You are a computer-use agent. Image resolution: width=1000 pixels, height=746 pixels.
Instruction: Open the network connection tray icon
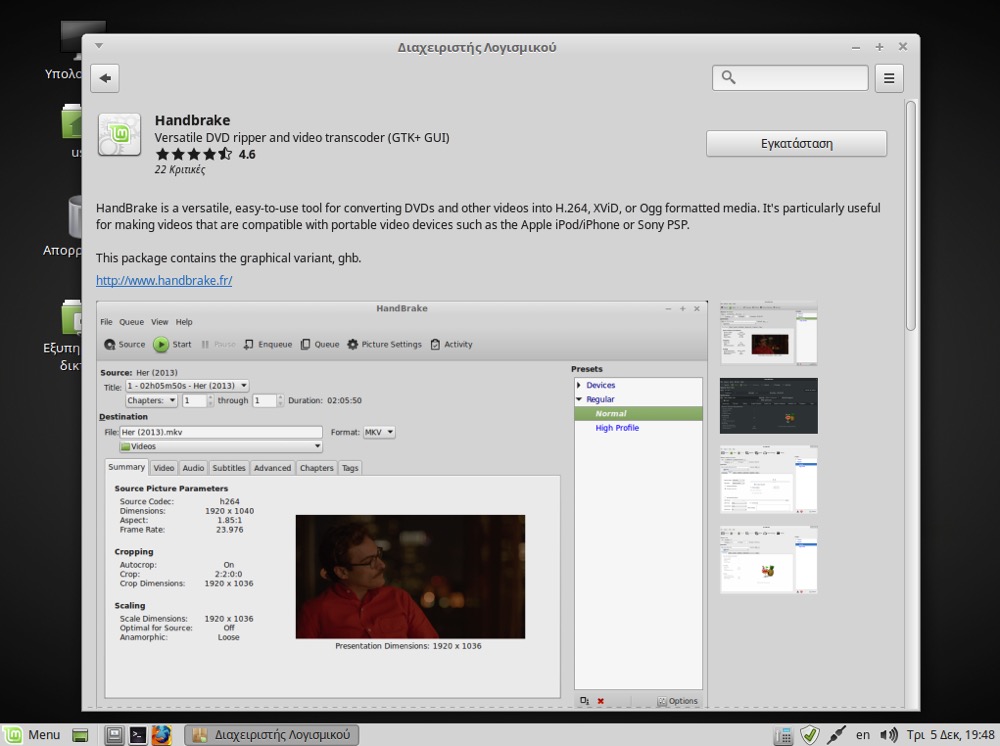click(835, 735)
